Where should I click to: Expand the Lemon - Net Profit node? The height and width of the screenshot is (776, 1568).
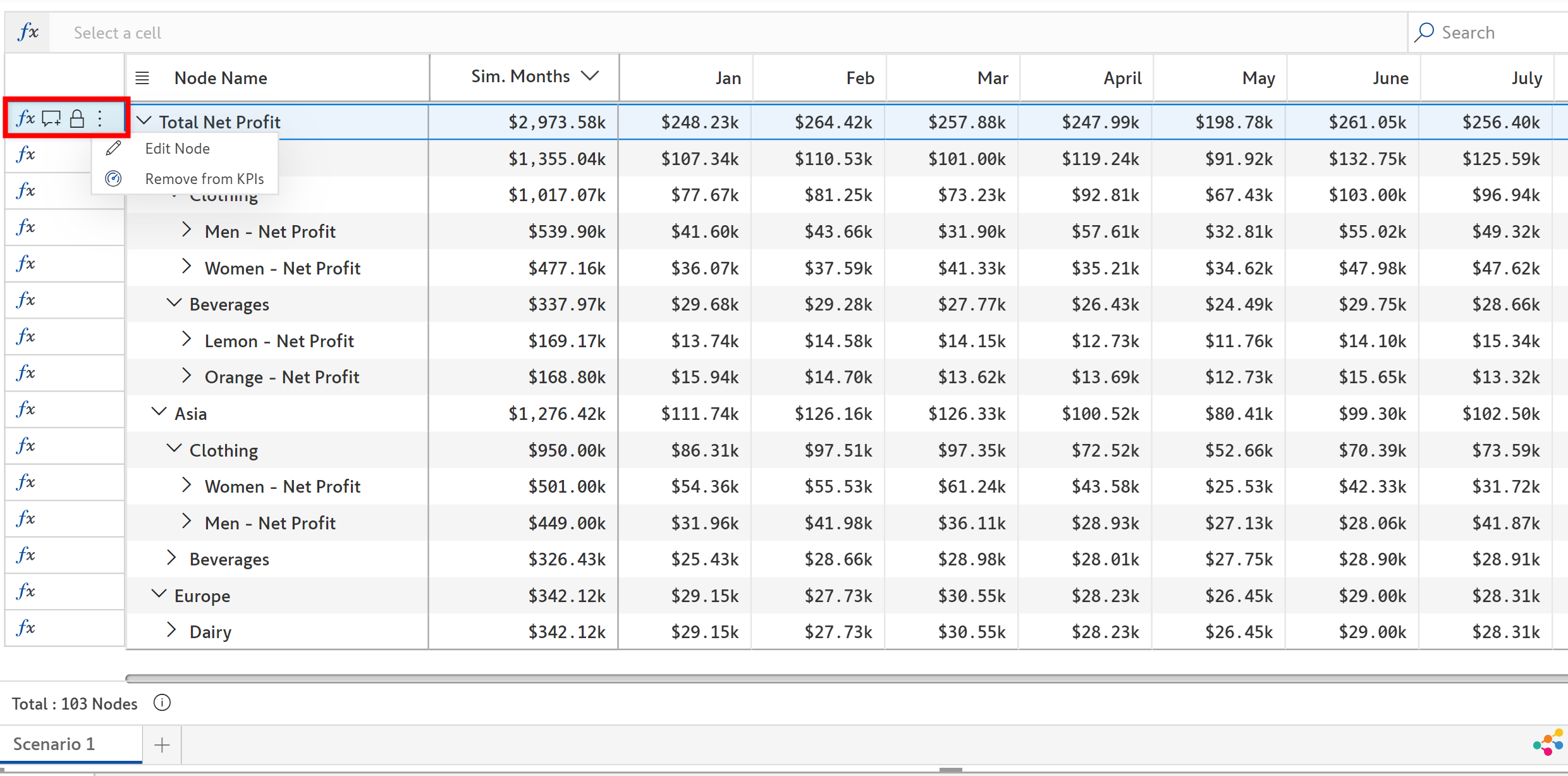tap(187, 340)
